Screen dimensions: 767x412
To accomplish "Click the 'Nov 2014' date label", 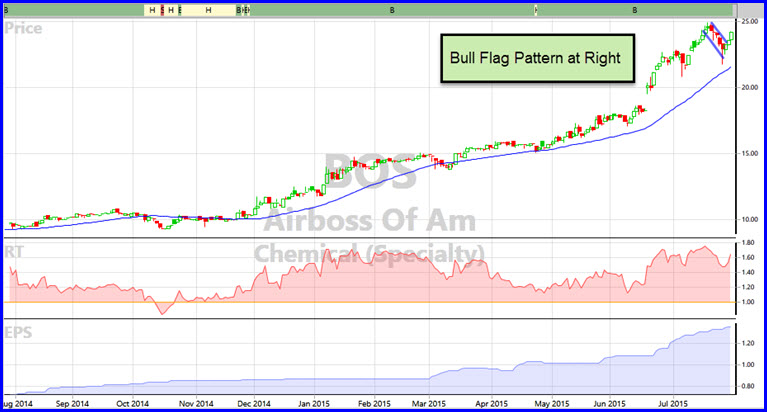I will (x=196, y=404).
